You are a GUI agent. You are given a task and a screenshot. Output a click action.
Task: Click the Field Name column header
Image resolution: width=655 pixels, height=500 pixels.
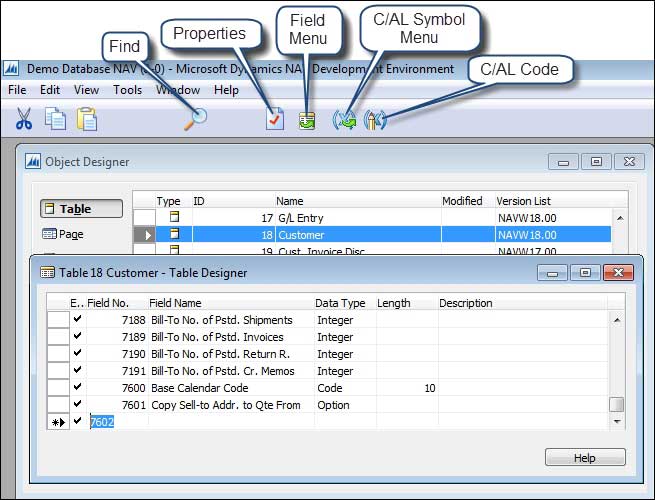click(x=175, y=303)
